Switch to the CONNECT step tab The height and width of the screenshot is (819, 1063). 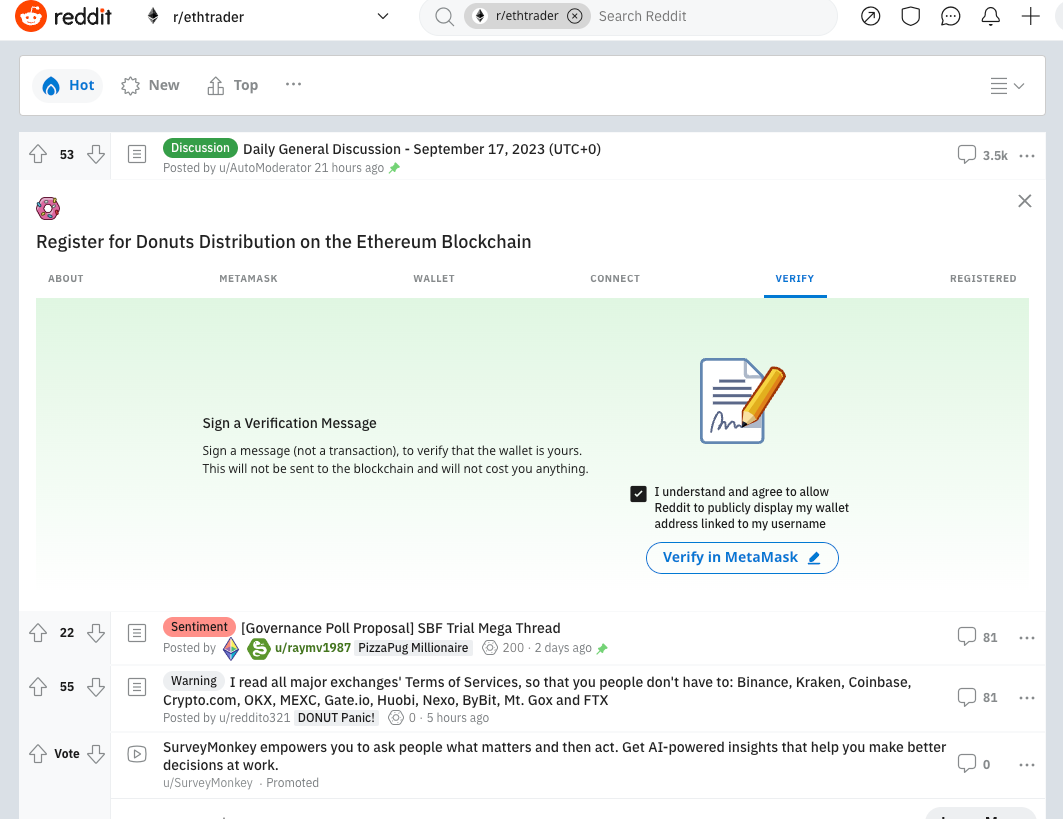click(615, 279)
